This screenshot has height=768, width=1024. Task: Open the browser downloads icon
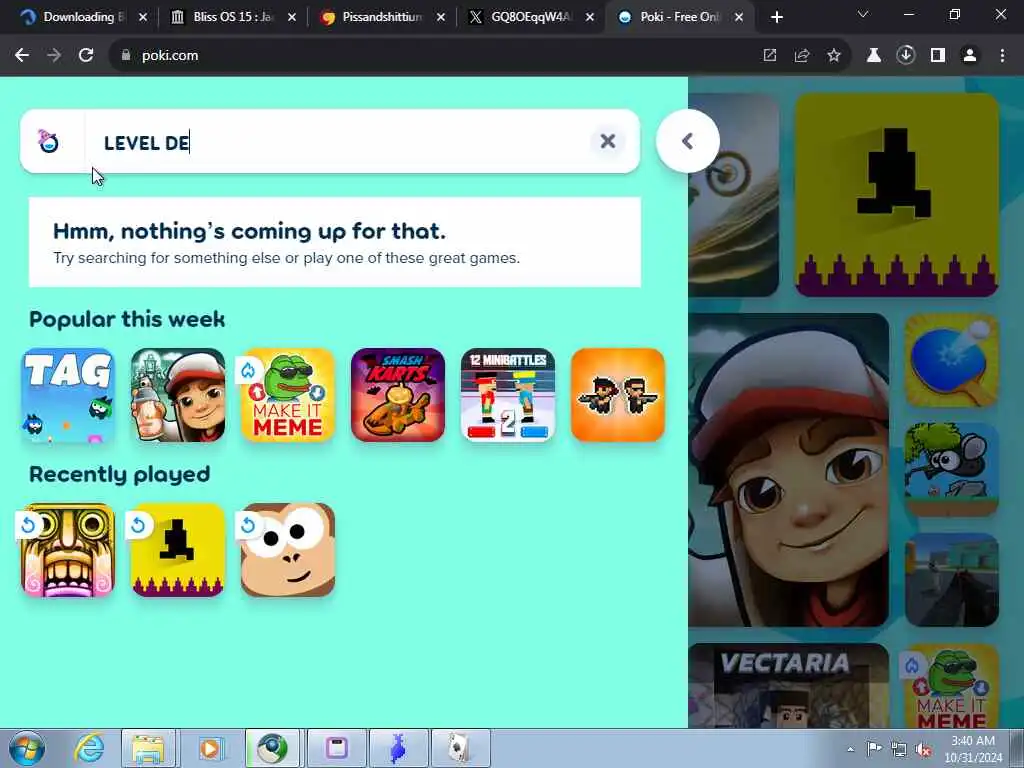click(x=906, y=56)
